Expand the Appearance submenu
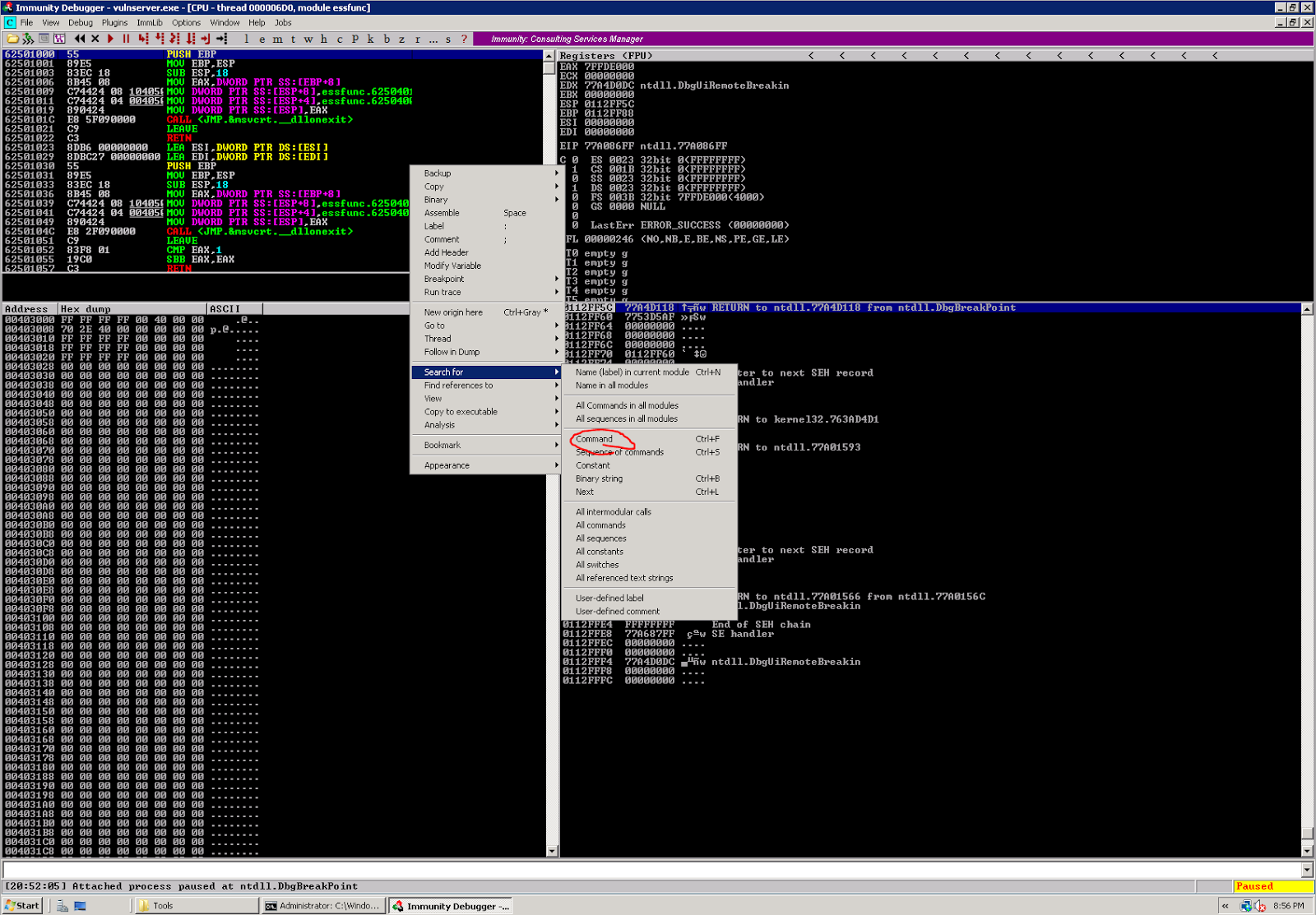This screenshot has width=1316, height=915. 486,465
